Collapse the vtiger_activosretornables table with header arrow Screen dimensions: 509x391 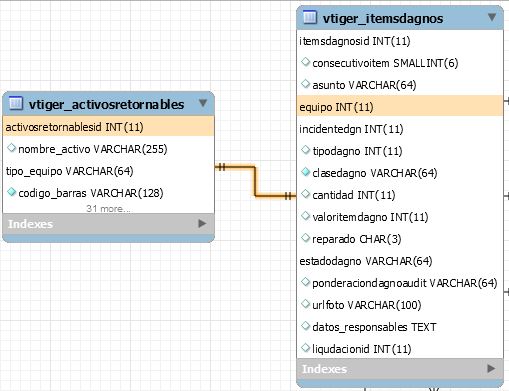203,103
